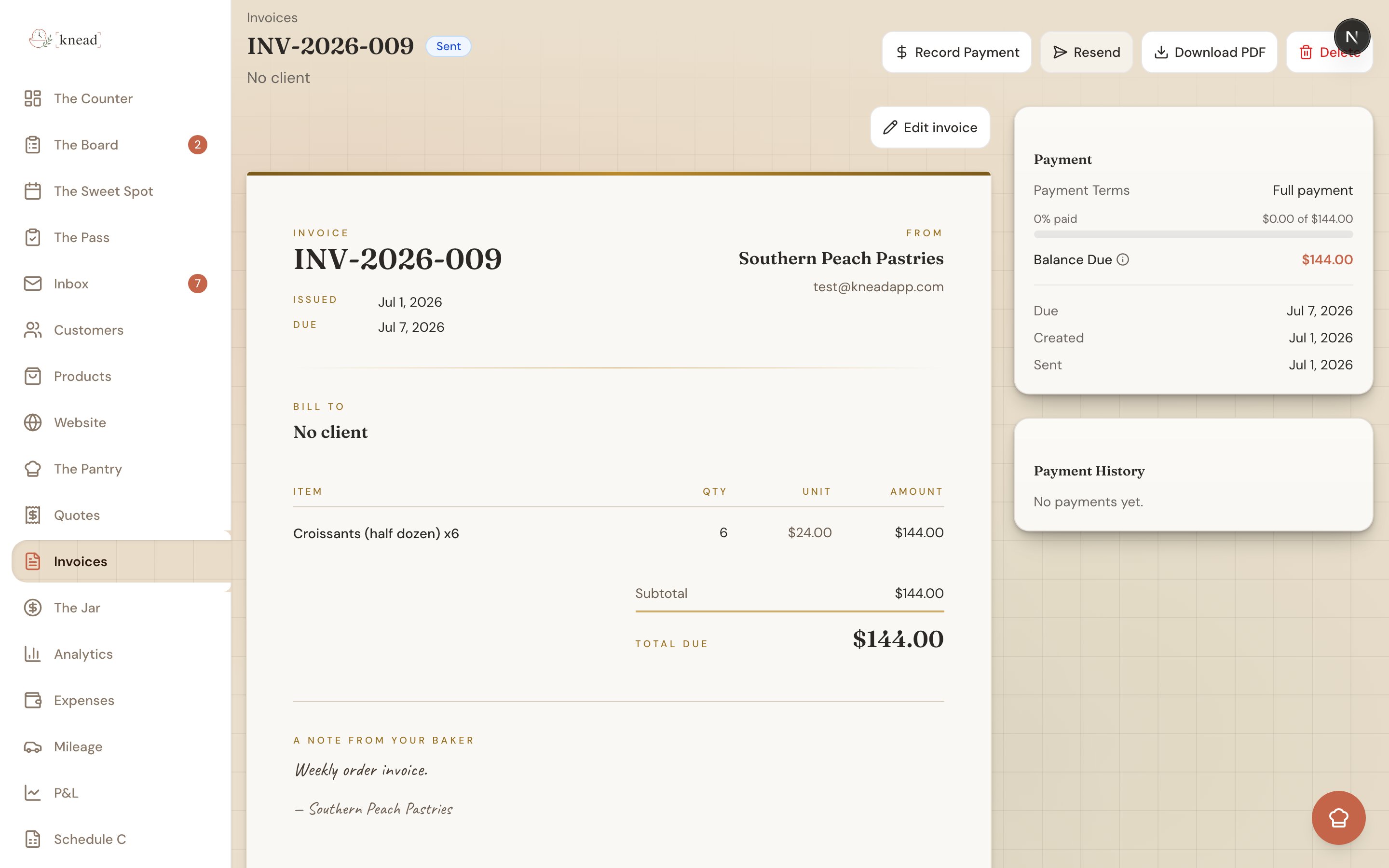Click No payments yet text
1389x868 pixels.
point(1088,502)
